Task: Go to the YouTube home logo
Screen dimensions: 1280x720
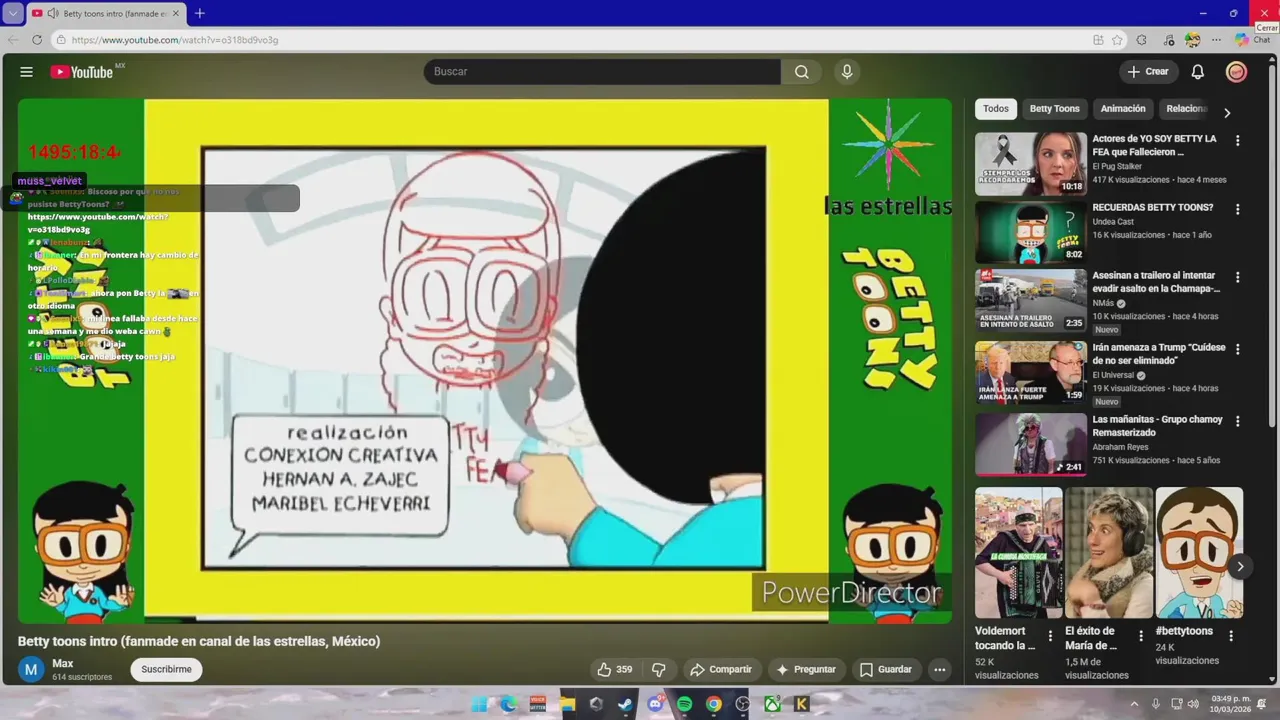Action: click(x=82, y=72)
